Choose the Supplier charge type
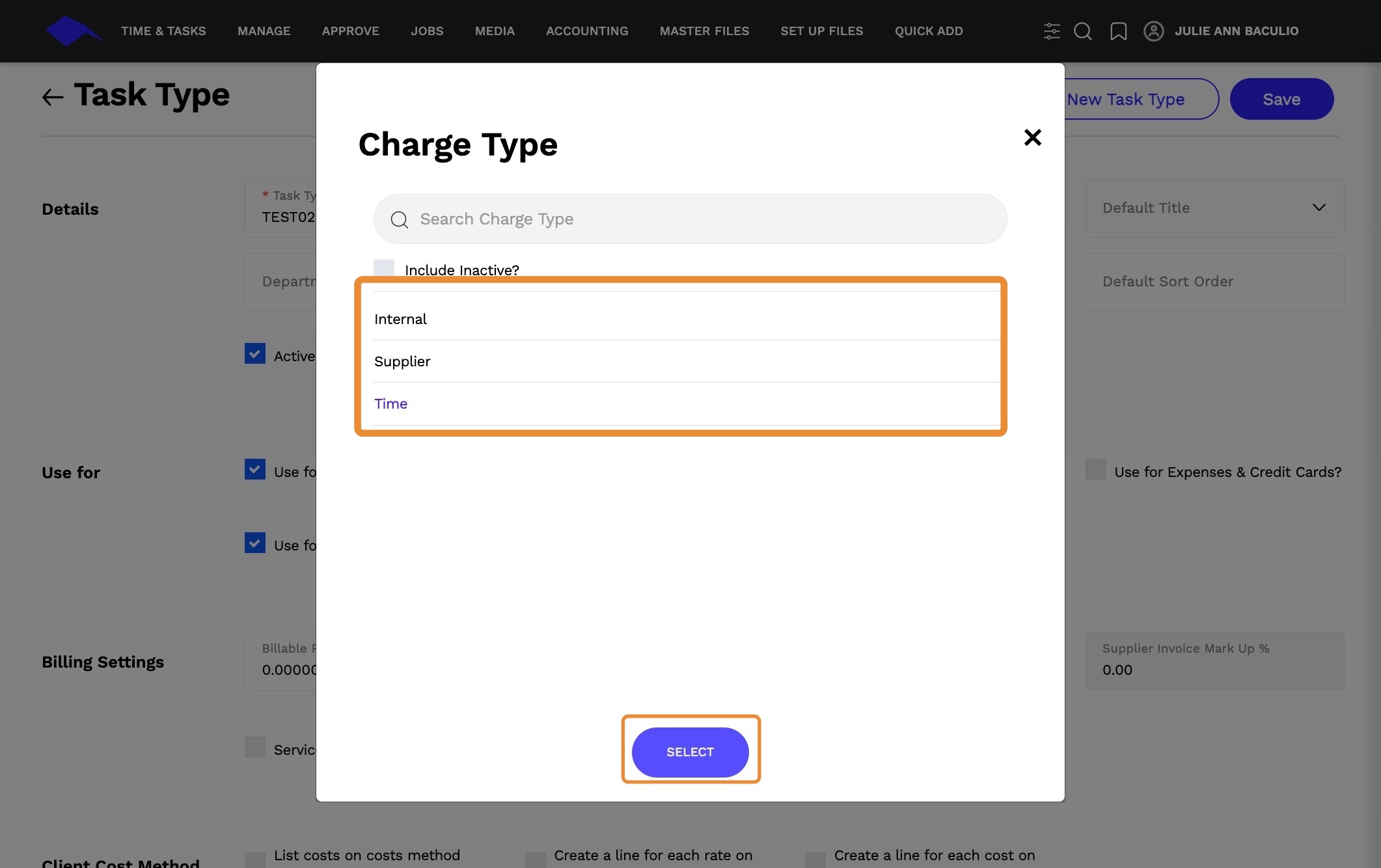This screenshot has height=868, width=1381. pyautogui.click(x=403, y=362)
